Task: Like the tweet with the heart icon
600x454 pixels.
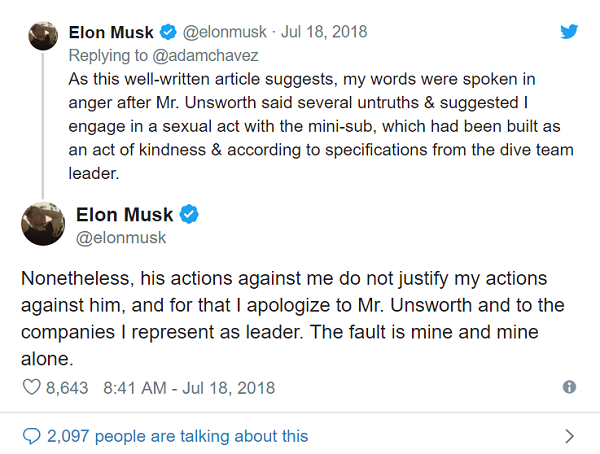Action: tap(30, 387)
